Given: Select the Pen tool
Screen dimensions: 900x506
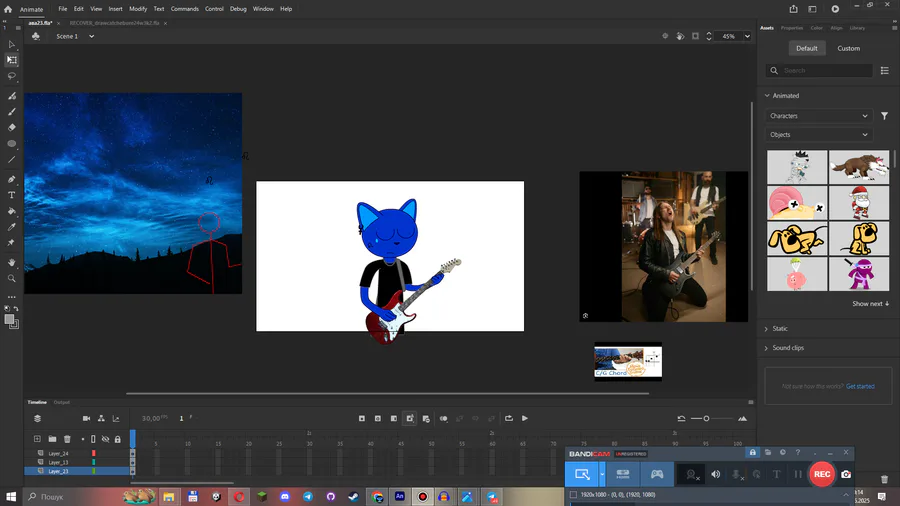Looking at the screenshot, I should (x=11, y=179).
